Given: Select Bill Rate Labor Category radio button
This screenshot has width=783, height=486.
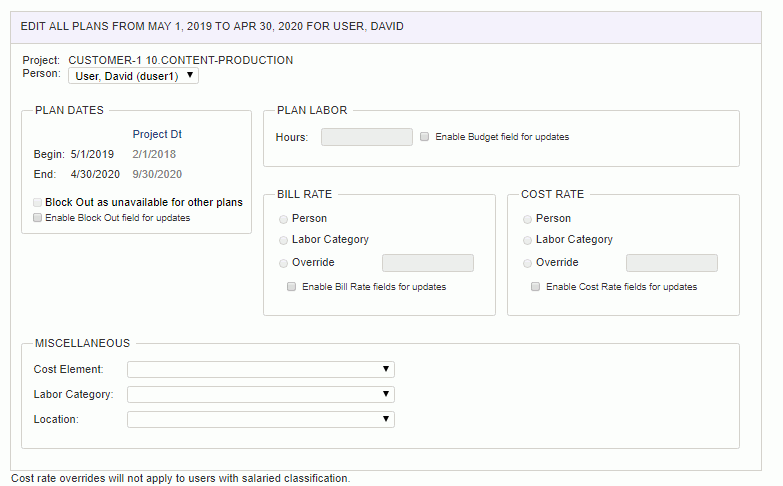Looking at the screenshot, I should (x=283, y=240).
